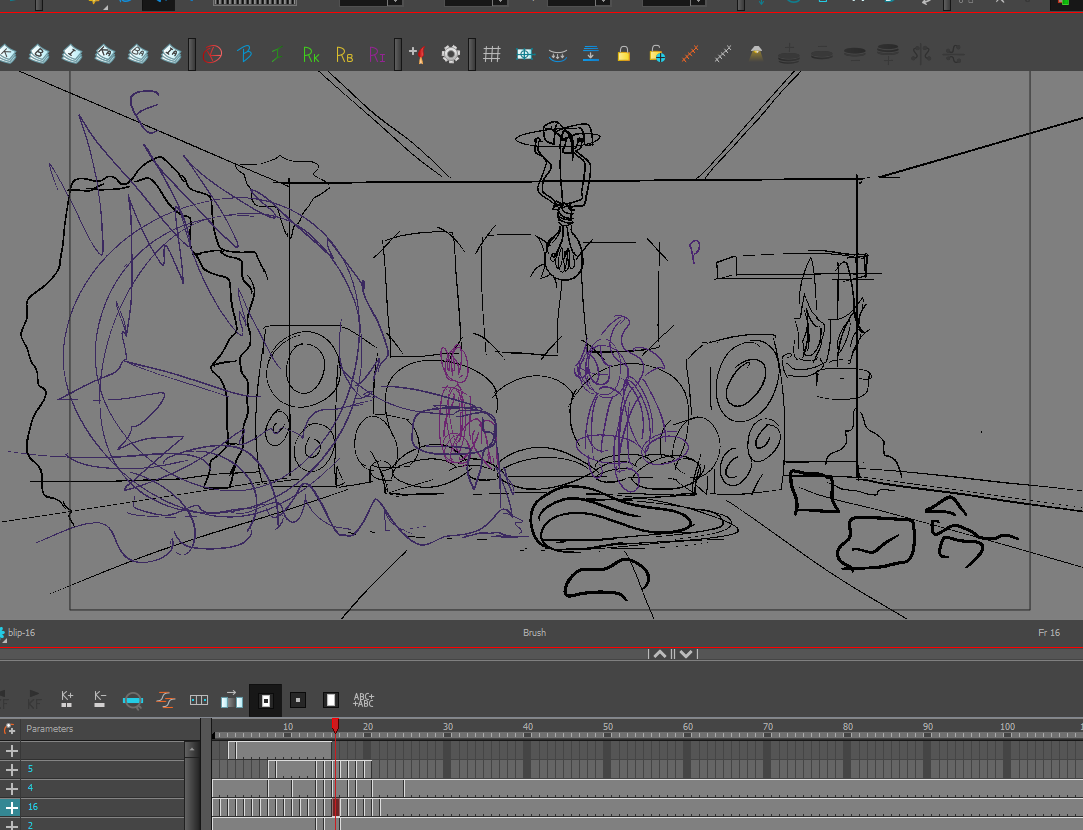Click the disc stack plus-above icon

789,54
